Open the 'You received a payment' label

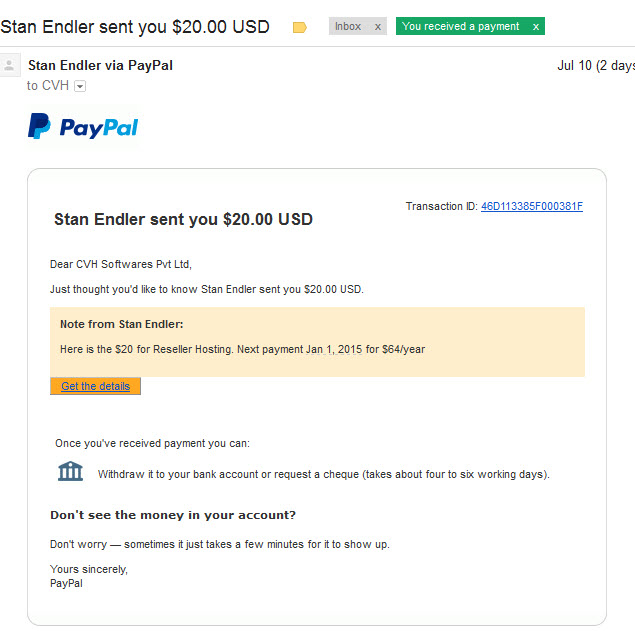click(x=460, y=26)
